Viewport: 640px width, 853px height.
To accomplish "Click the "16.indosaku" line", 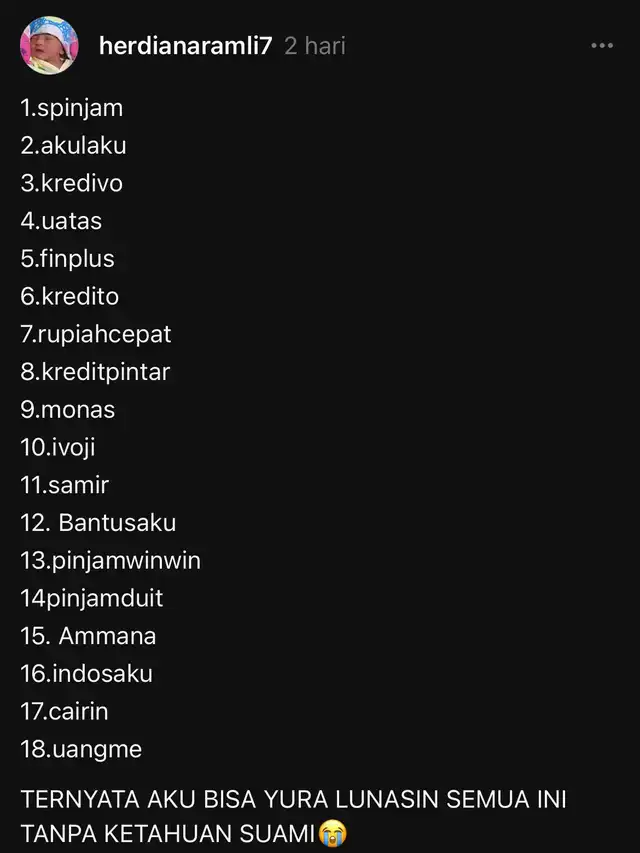I will 87,673.
